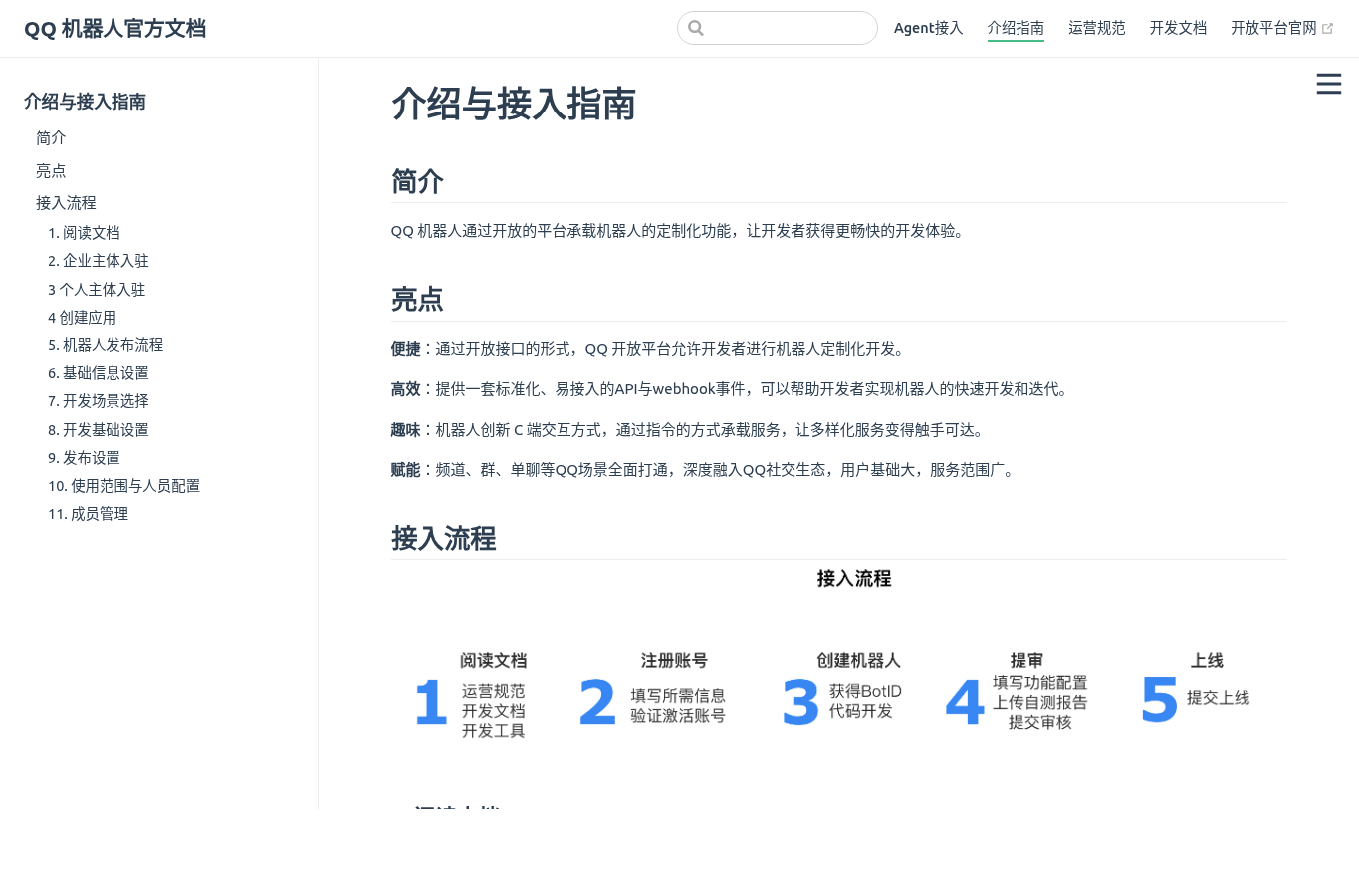1359x896 pixels.
Task: Click main page title 介绍与接入指南
Action: (514, 105)
